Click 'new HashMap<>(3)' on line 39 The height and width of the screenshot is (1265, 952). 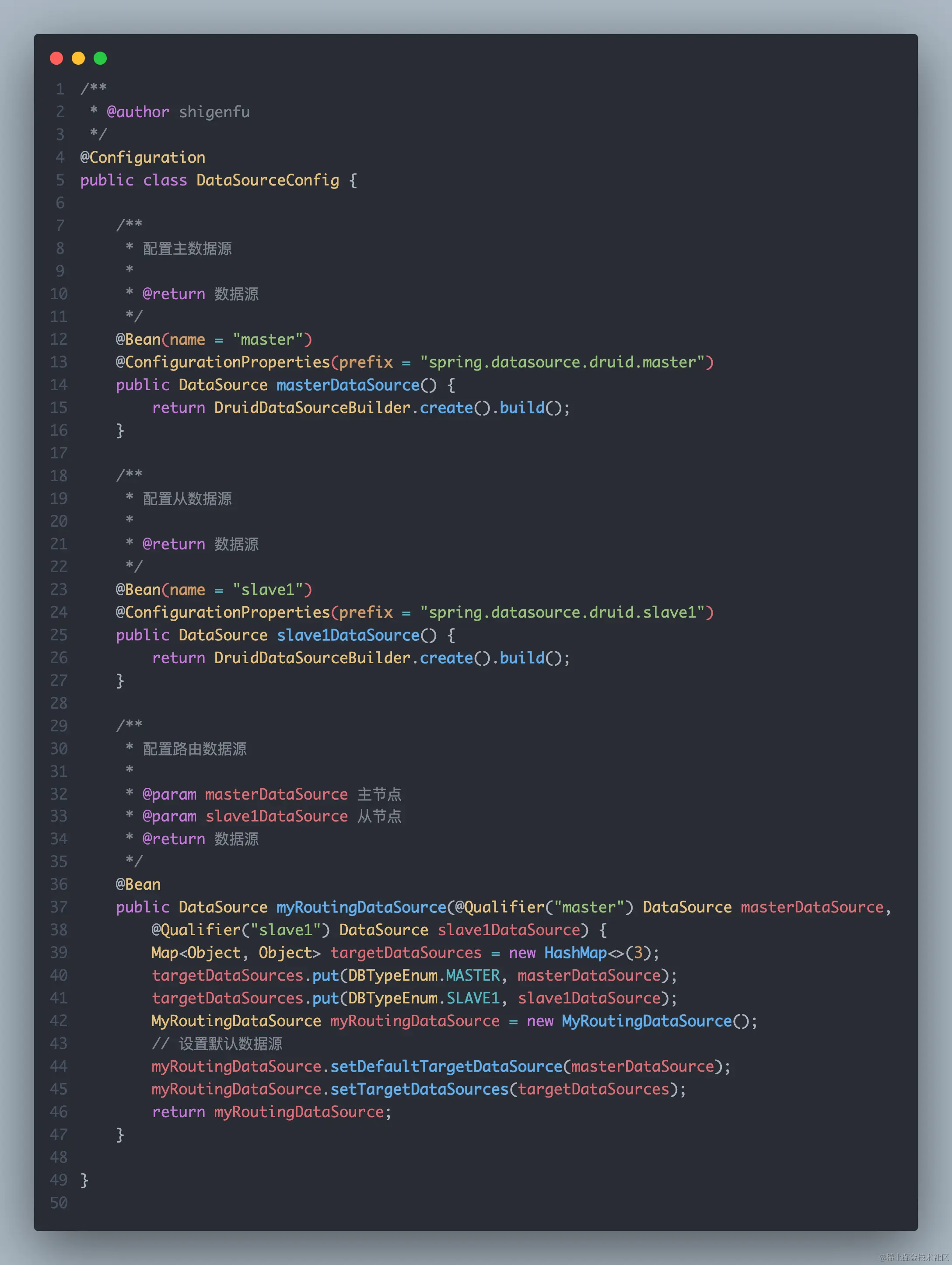coord(580,953)
